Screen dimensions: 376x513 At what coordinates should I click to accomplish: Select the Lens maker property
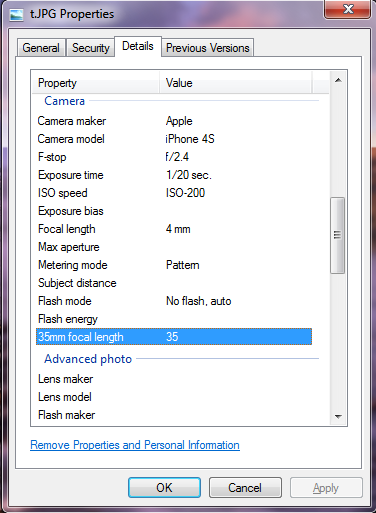pyautogui.click(x=65, y=379)
